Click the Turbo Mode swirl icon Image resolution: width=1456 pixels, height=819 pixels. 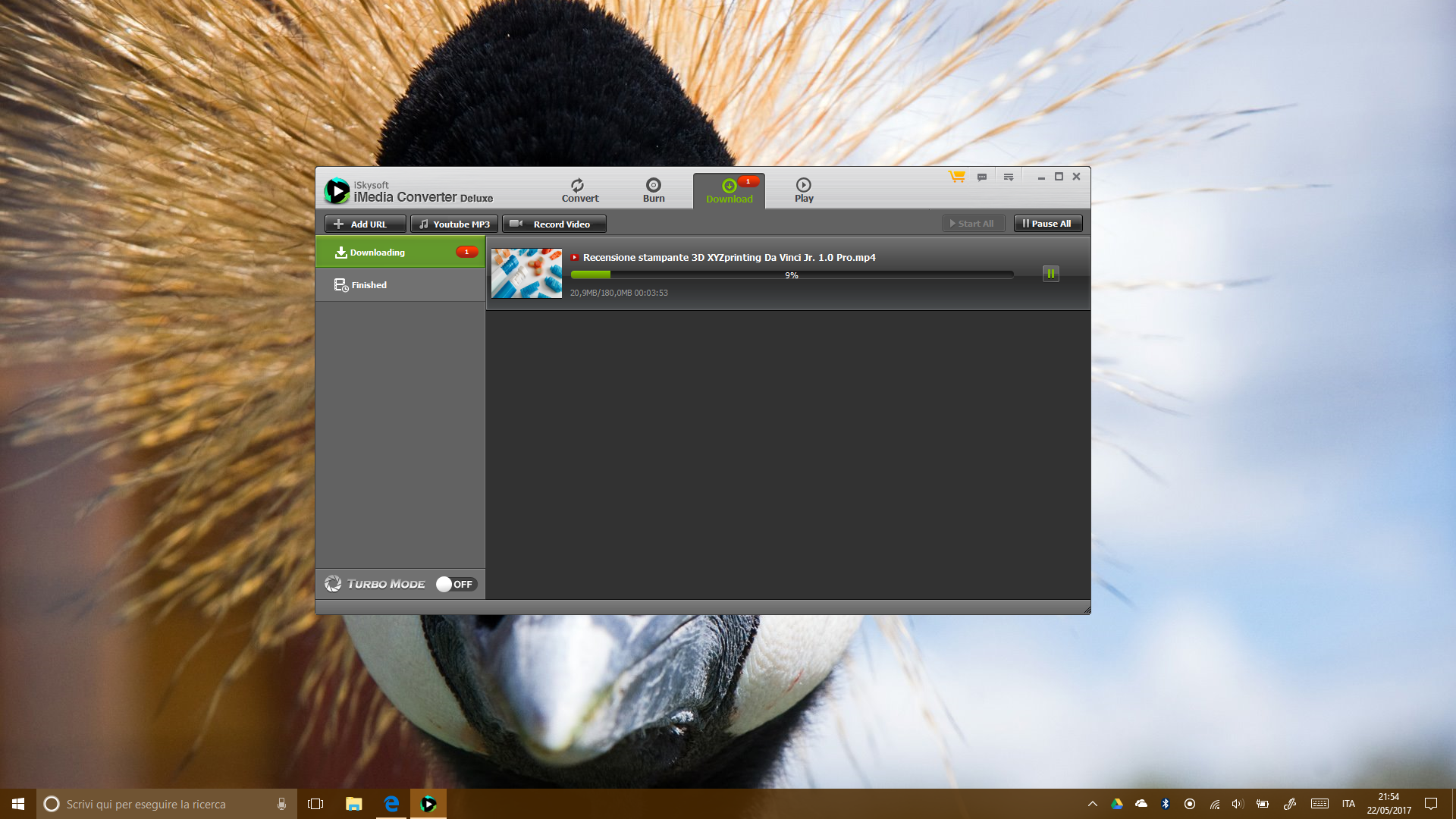[333, 583]
